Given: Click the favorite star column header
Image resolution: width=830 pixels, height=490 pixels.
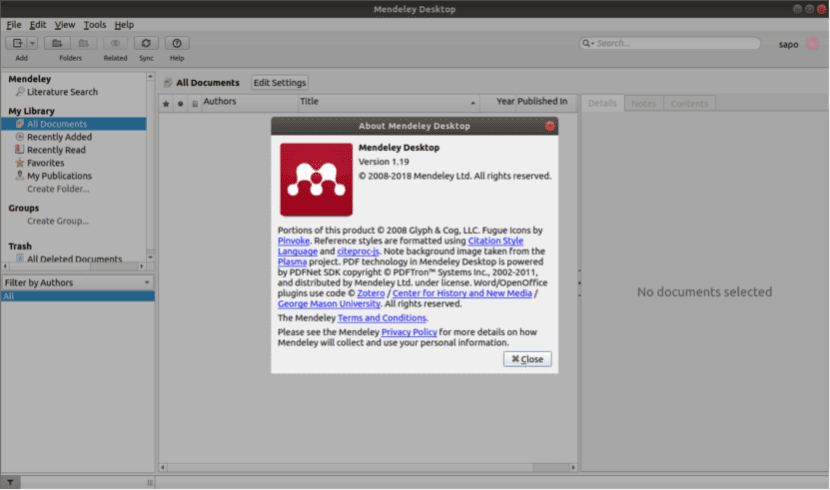Looking at the screenshot, I should click(166, 104).
